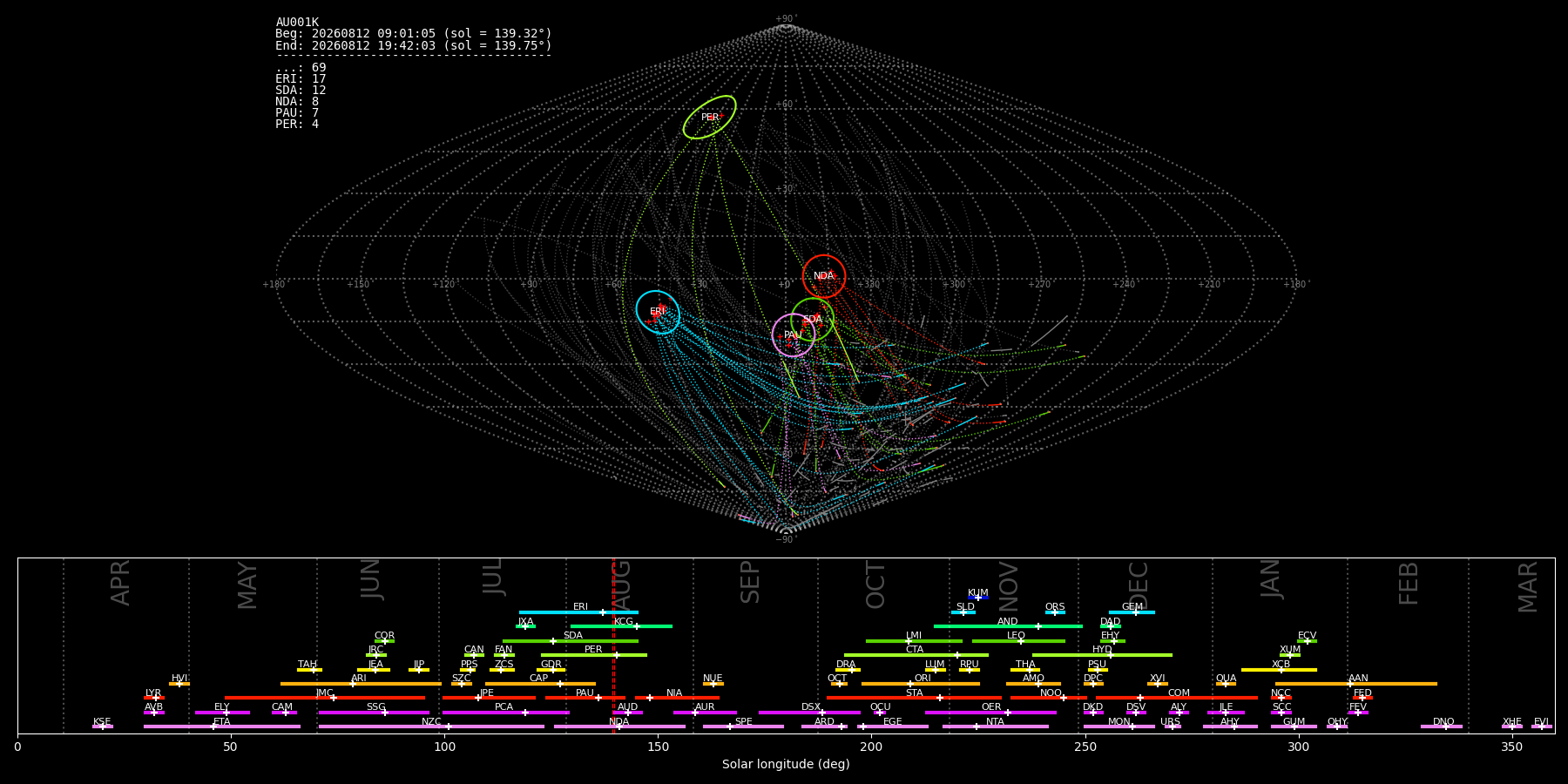Click the ERI: 17 count entry
The height and width of the screenshot is (784, 1568).
tap(301, 79)
